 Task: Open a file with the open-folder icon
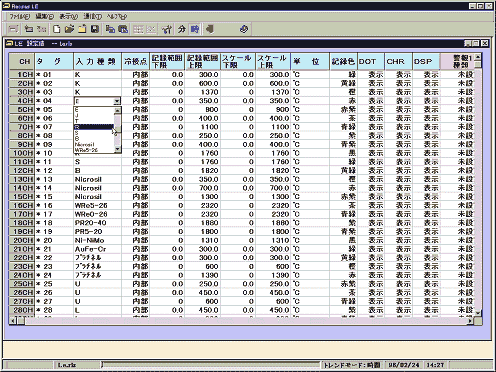(69, 29)
